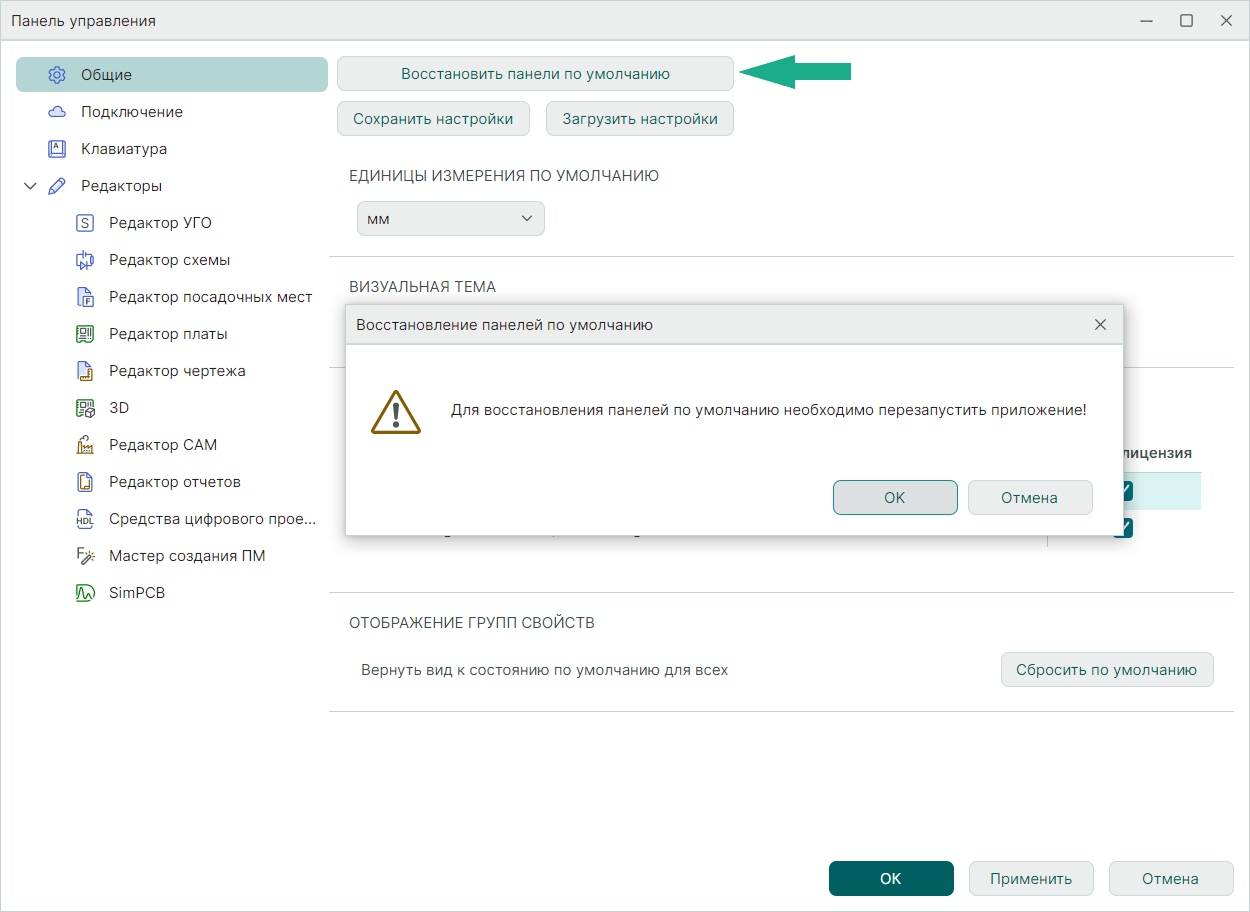Click the 'ВИЗУАЛЬНАЯ ТЕМА' heading
1250x912 pixels.
click(422, 287)
